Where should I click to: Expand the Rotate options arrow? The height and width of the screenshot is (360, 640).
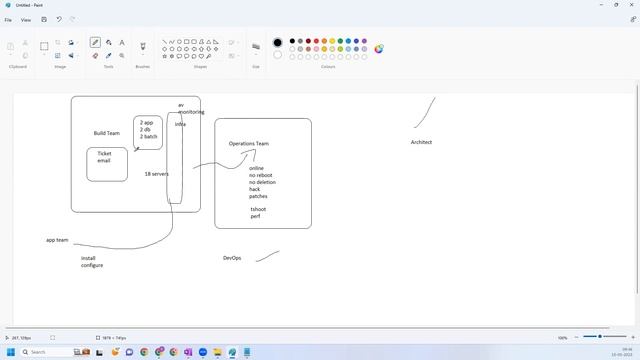click(78, 42)
